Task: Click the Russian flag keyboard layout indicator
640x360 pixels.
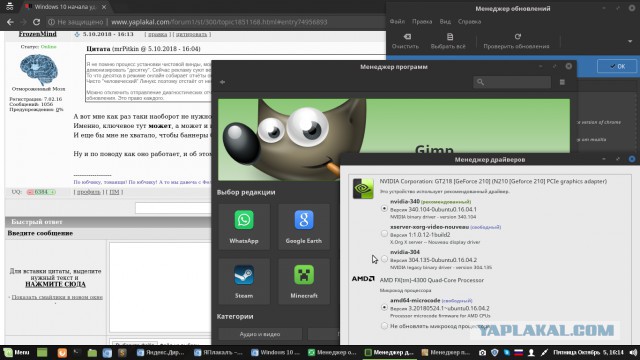Action: [x=518, y=352]
